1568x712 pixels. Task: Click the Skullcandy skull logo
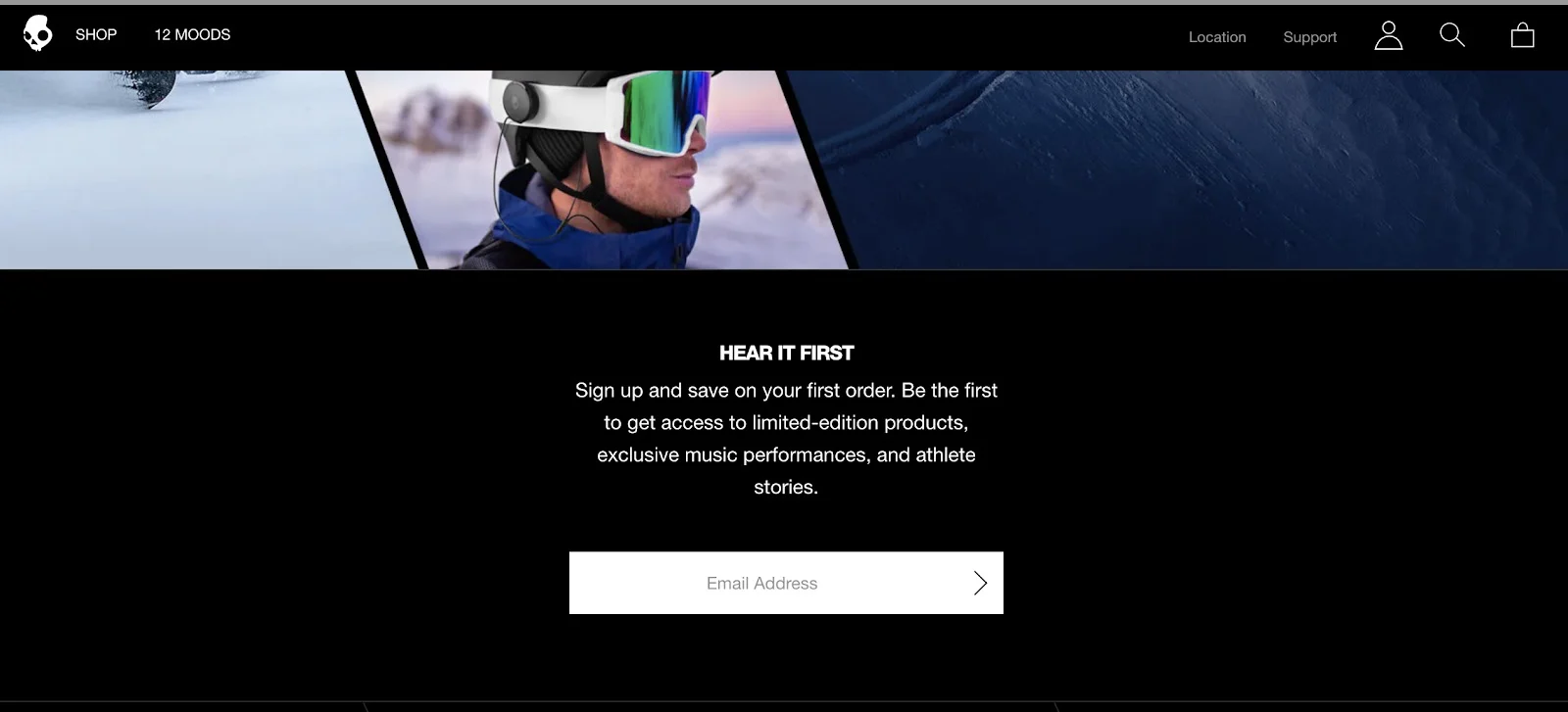[x=37, y=34]
